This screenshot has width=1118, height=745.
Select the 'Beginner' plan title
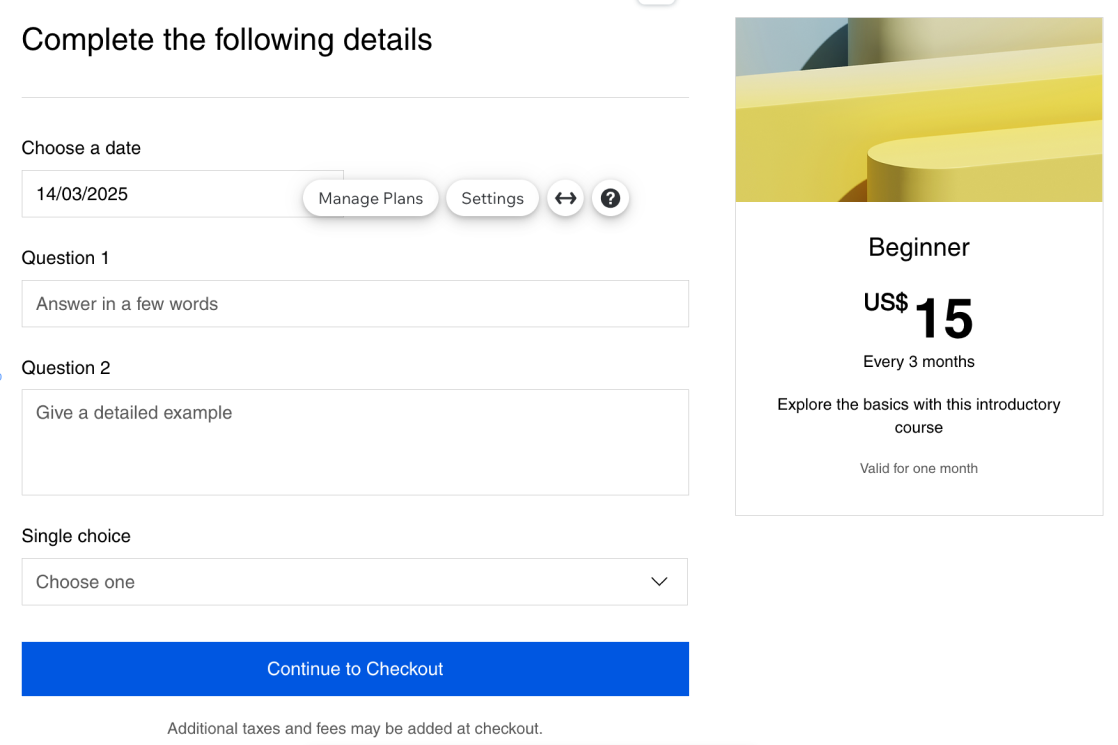918,247
